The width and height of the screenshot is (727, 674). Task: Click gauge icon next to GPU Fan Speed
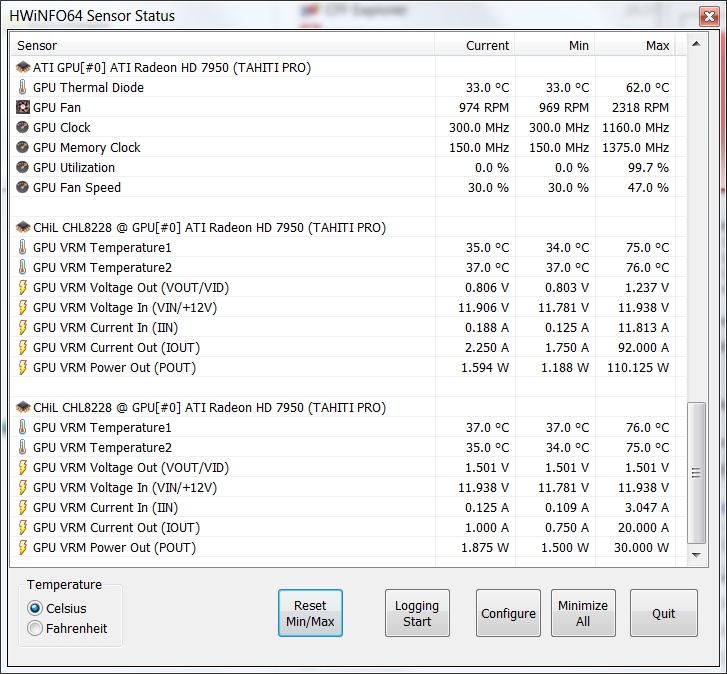[x=22, y=187]
